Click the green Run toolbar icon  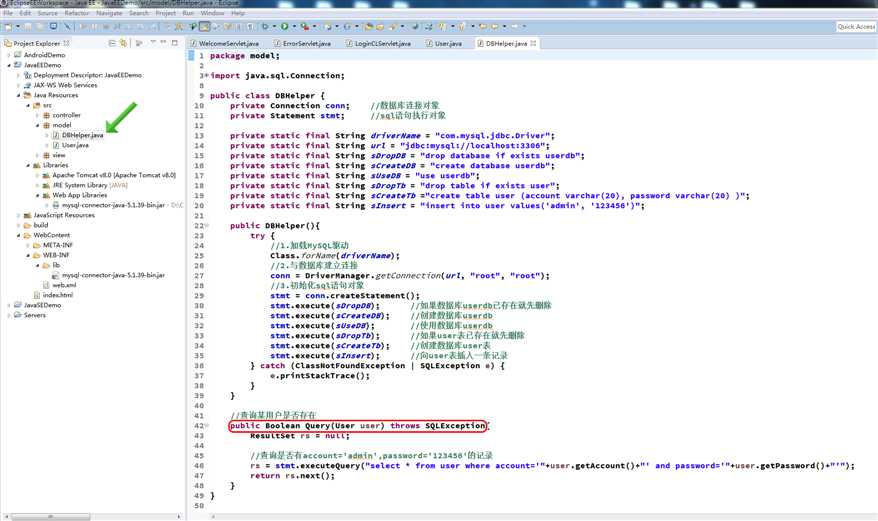point(285,26)
